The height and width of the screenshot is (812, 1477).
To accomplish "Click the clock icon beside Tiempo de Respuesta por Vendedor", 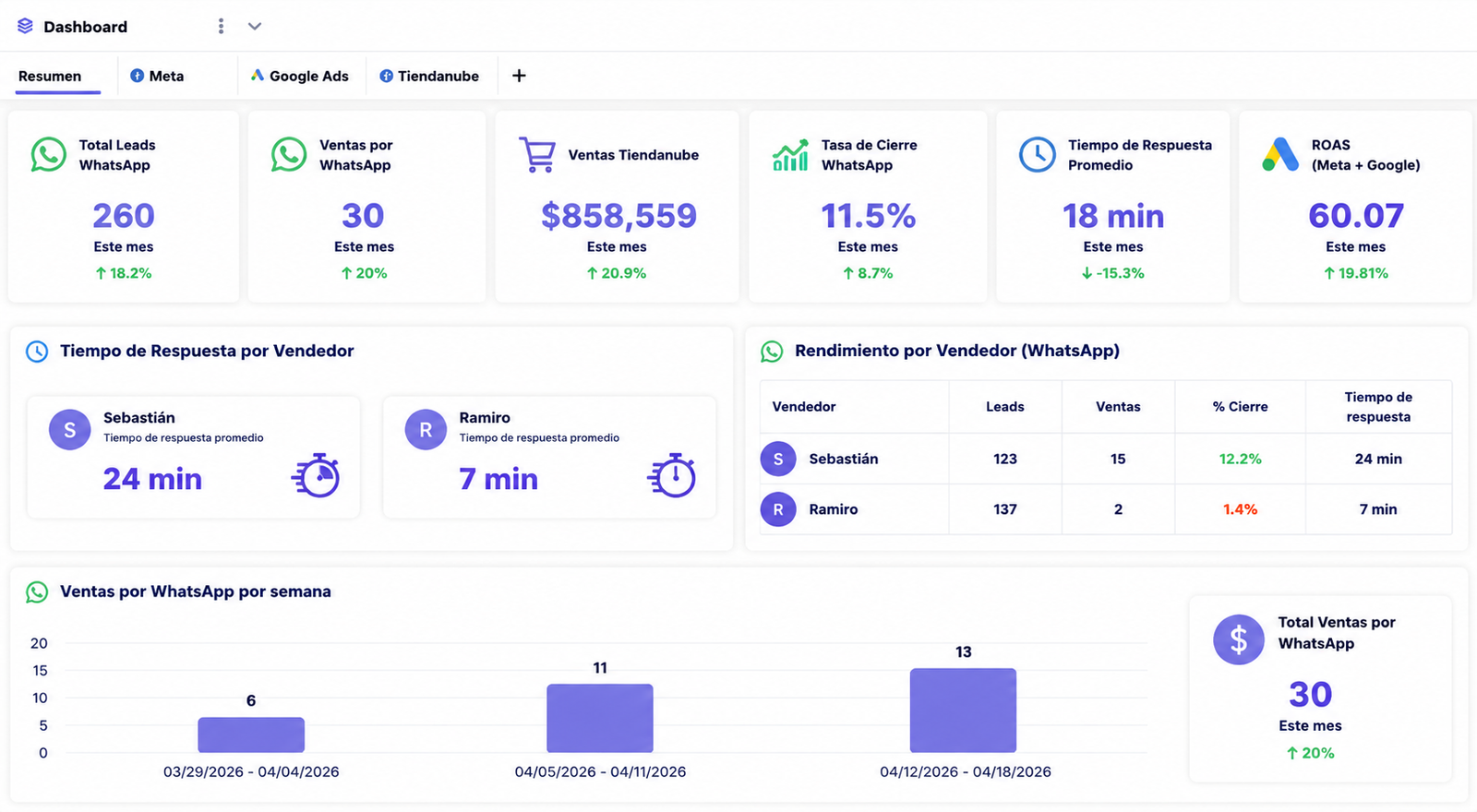I will coord(37,352).
